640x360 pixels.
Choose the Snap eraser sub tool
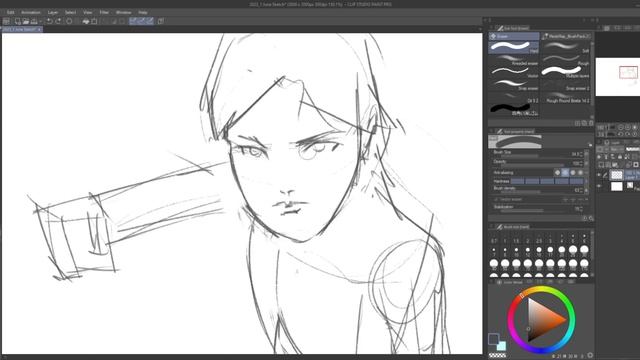(x=514, y=85)
